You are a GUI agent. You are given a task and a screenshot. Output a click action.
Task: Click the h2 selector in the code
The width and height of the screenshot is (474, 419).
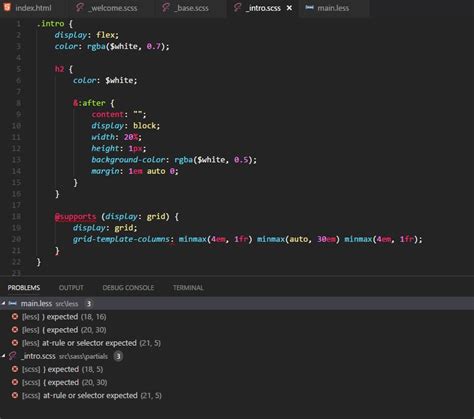59,69
